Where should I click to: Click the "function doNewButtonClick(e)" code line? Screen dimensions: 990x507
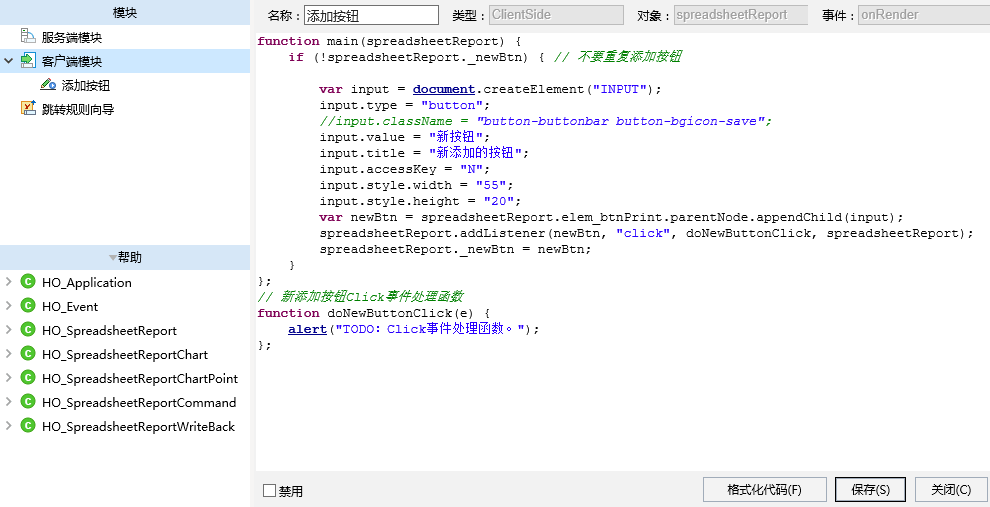tap(374, 313)
